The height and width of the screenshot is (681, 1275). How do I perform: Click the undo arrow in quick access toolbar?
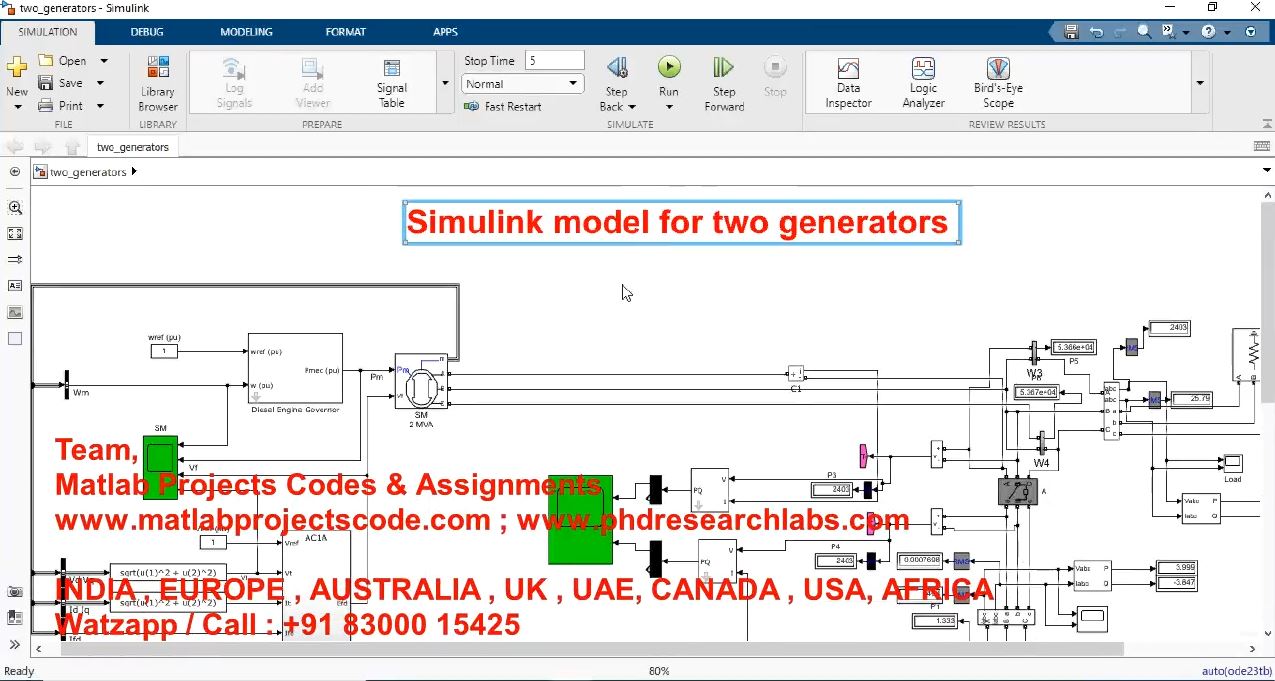click(x=1095, y=32)
